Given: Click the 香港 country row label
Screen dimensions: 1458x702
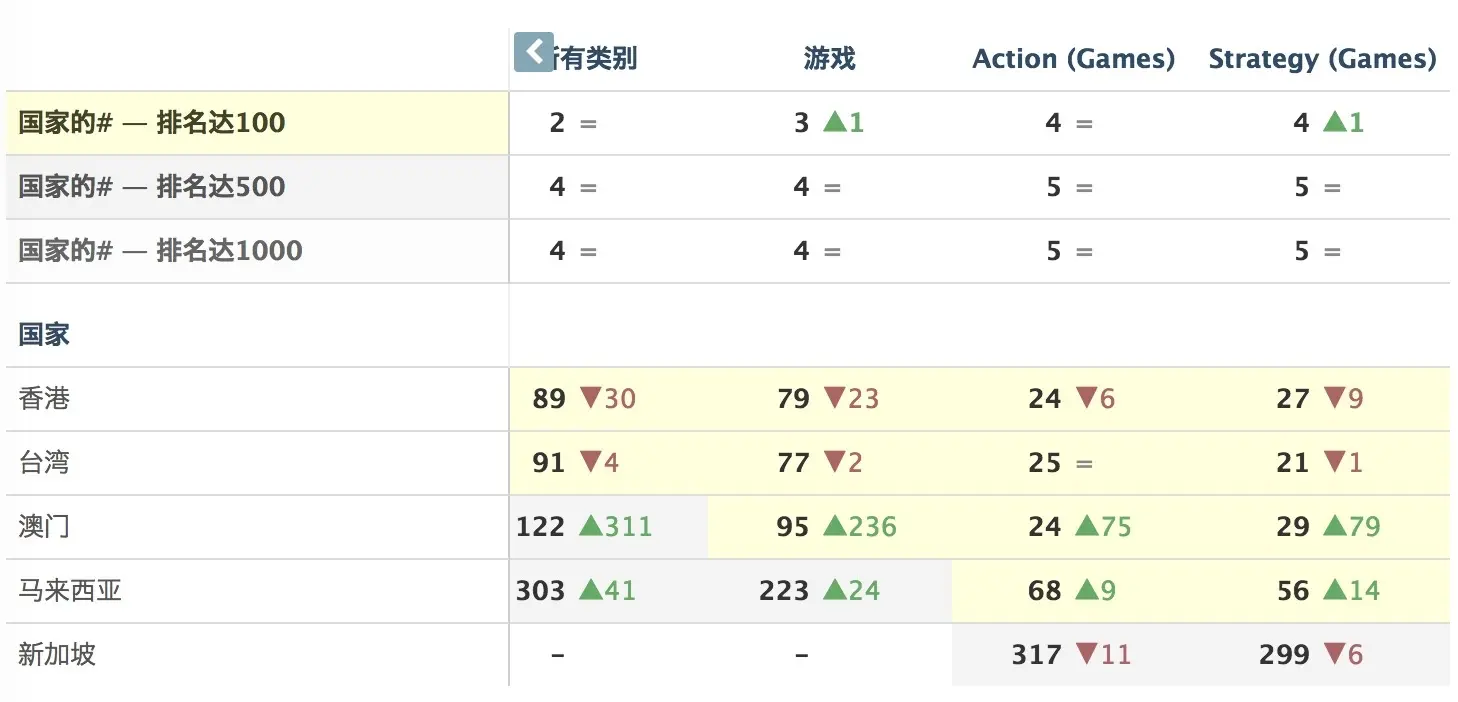Looking at the screenshot, I should click(44, 399).
